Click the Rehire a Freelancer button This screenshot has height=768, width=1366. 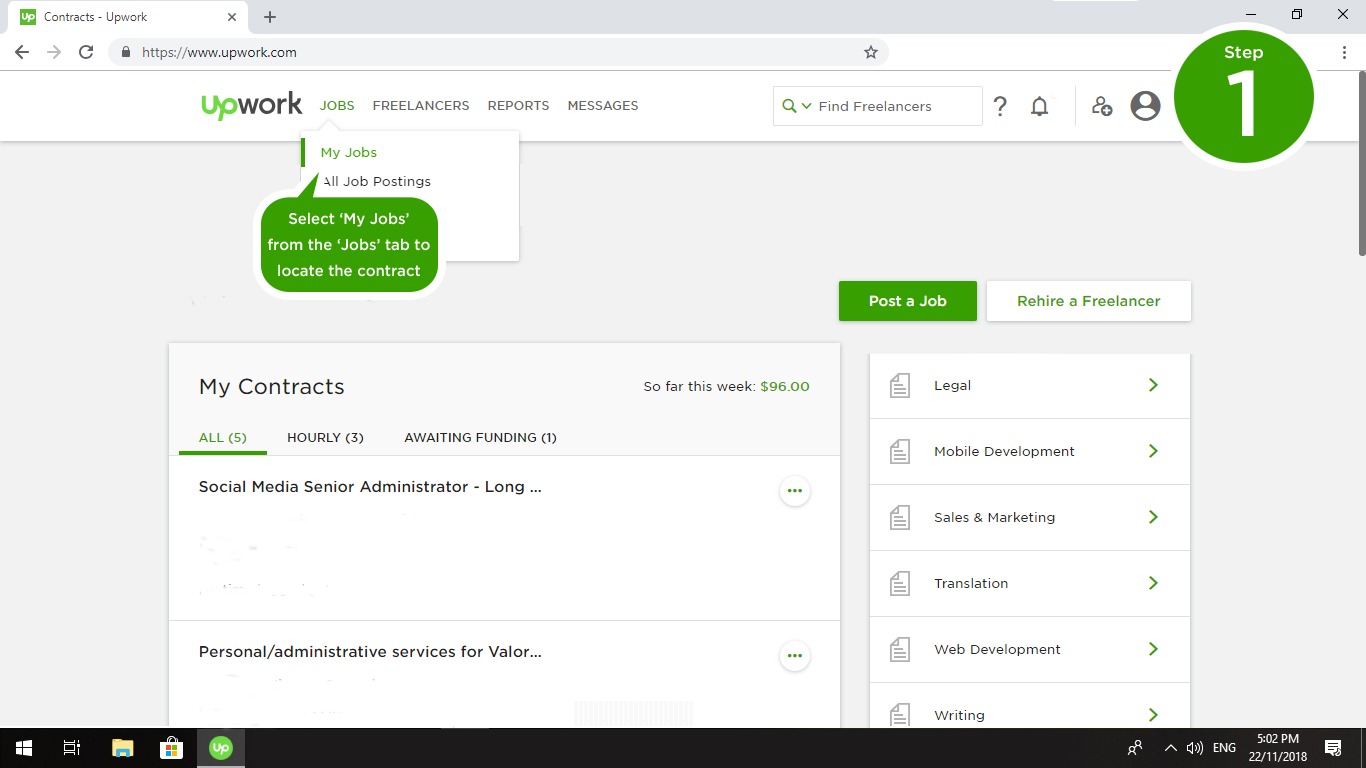pos(1088,301)
